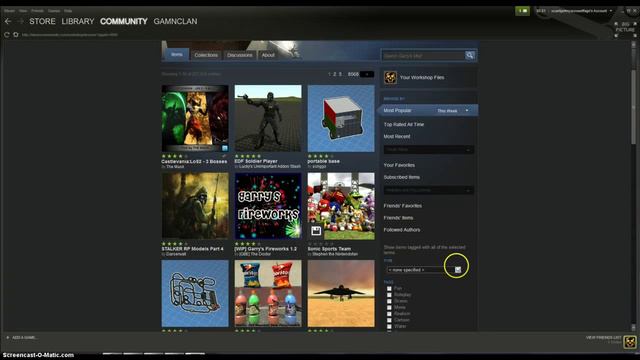This screenshot has height=360, width=640.
Task: Click the save icon on Sonic Sports Team
Action: tap(316, 231)
